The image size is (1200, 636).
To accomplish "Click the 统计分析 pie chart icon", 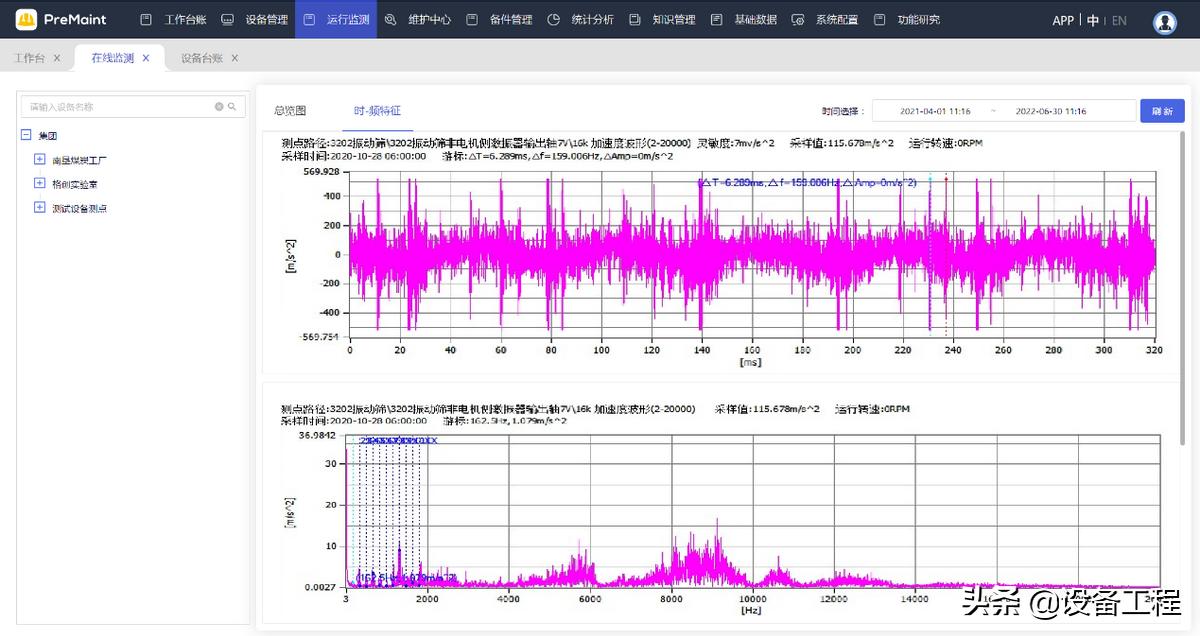I will 554,20.
